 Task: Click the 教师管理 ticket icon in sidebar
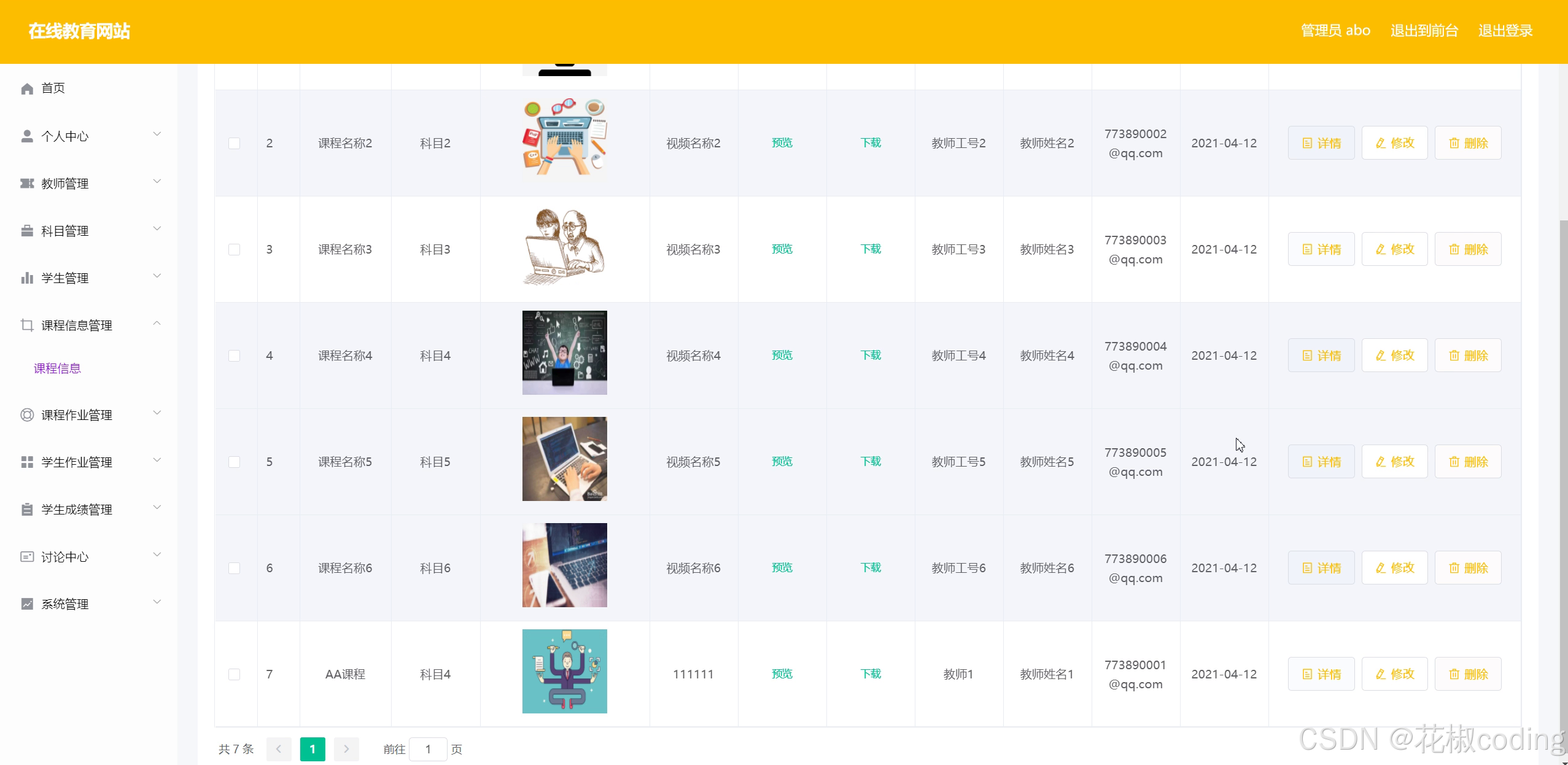click(27, 183)
